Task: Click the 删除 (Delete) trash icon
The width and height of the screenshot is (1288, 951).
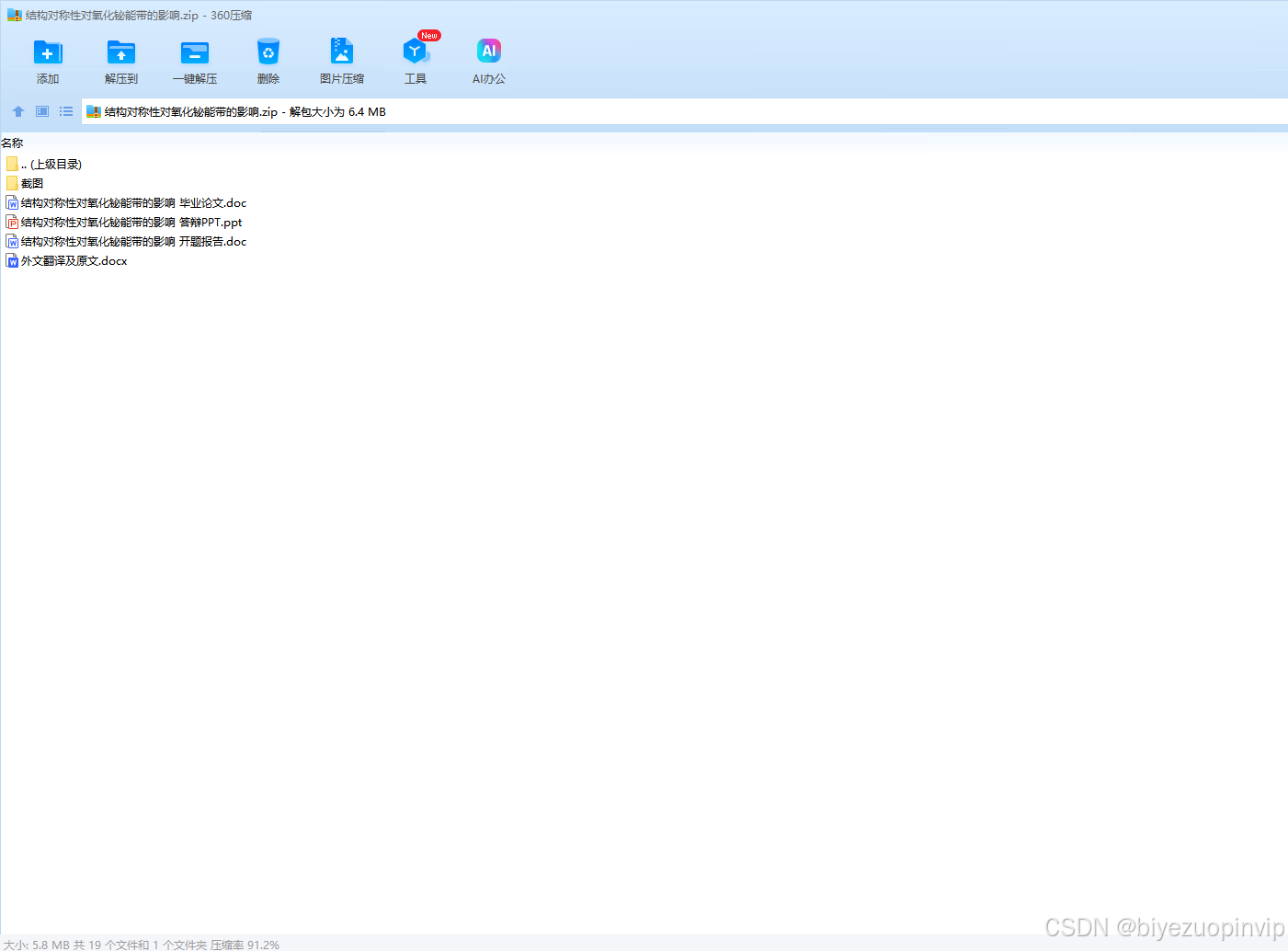Action: [268, 52]
